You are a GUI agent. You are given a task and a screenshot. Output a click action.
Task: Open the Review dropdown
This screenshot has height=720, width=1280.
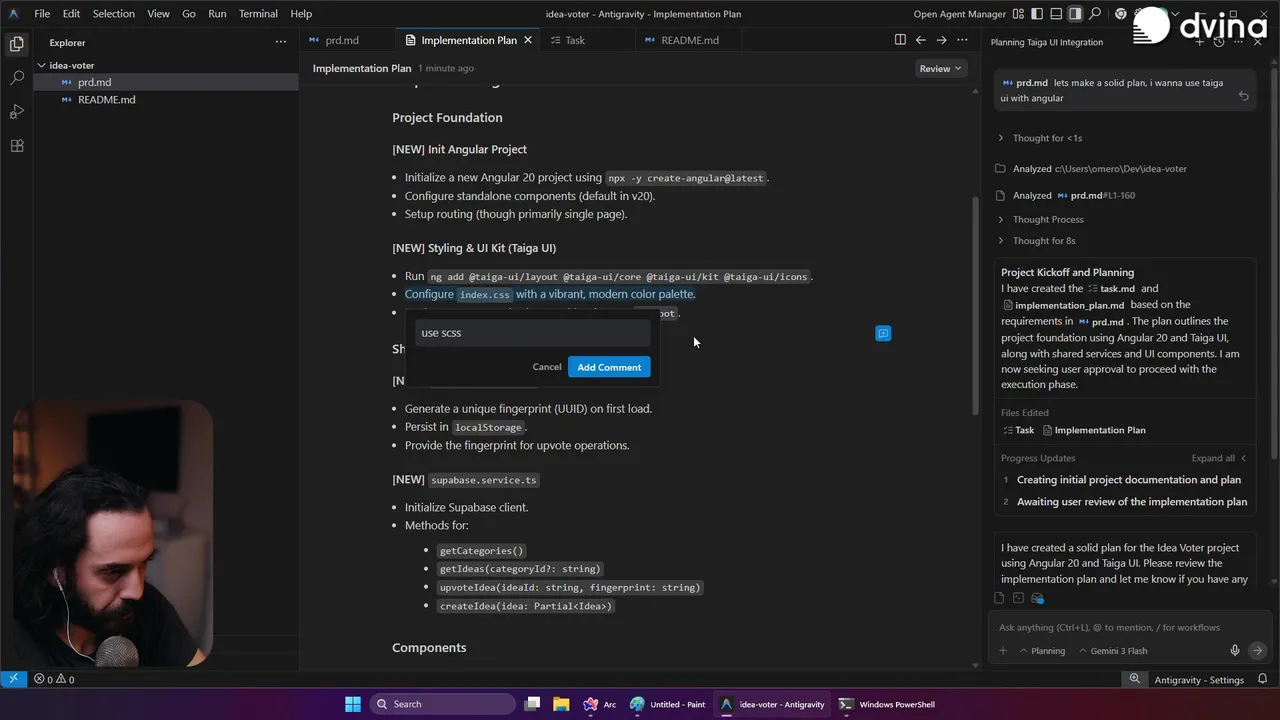pyautogui.click(x=941, y=68)
